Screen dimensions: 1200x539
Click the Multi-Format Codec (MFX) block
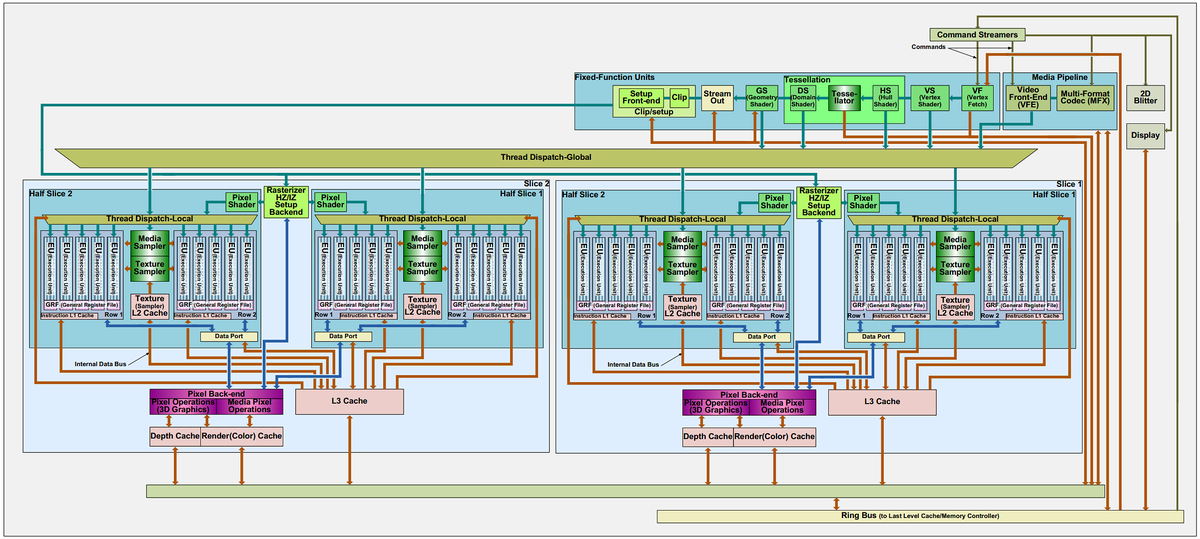pos(1088,97)
